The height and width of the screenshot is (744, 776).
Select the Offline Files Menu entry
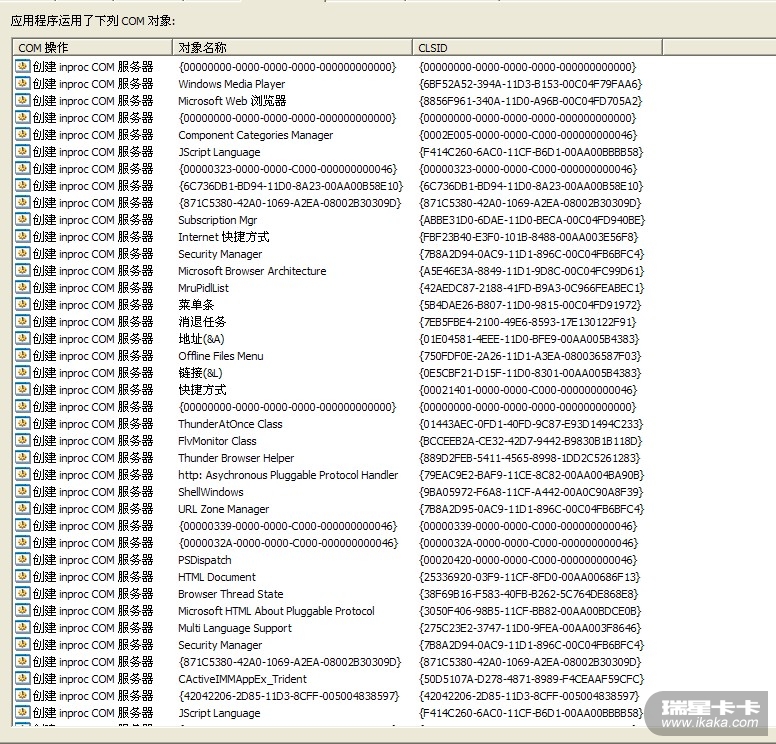(221, 356)
